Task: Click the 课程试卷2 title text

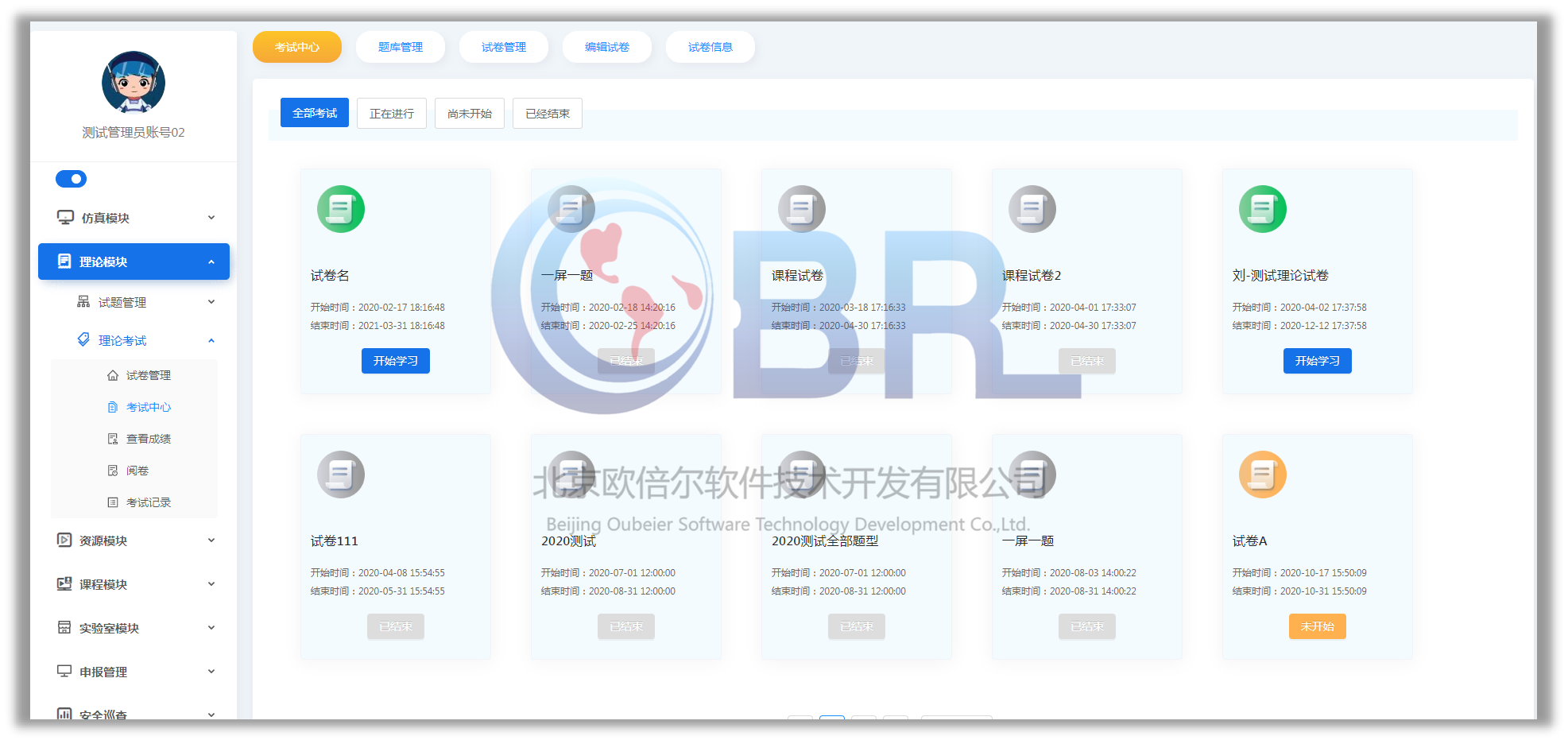Action: [1032, 276]
